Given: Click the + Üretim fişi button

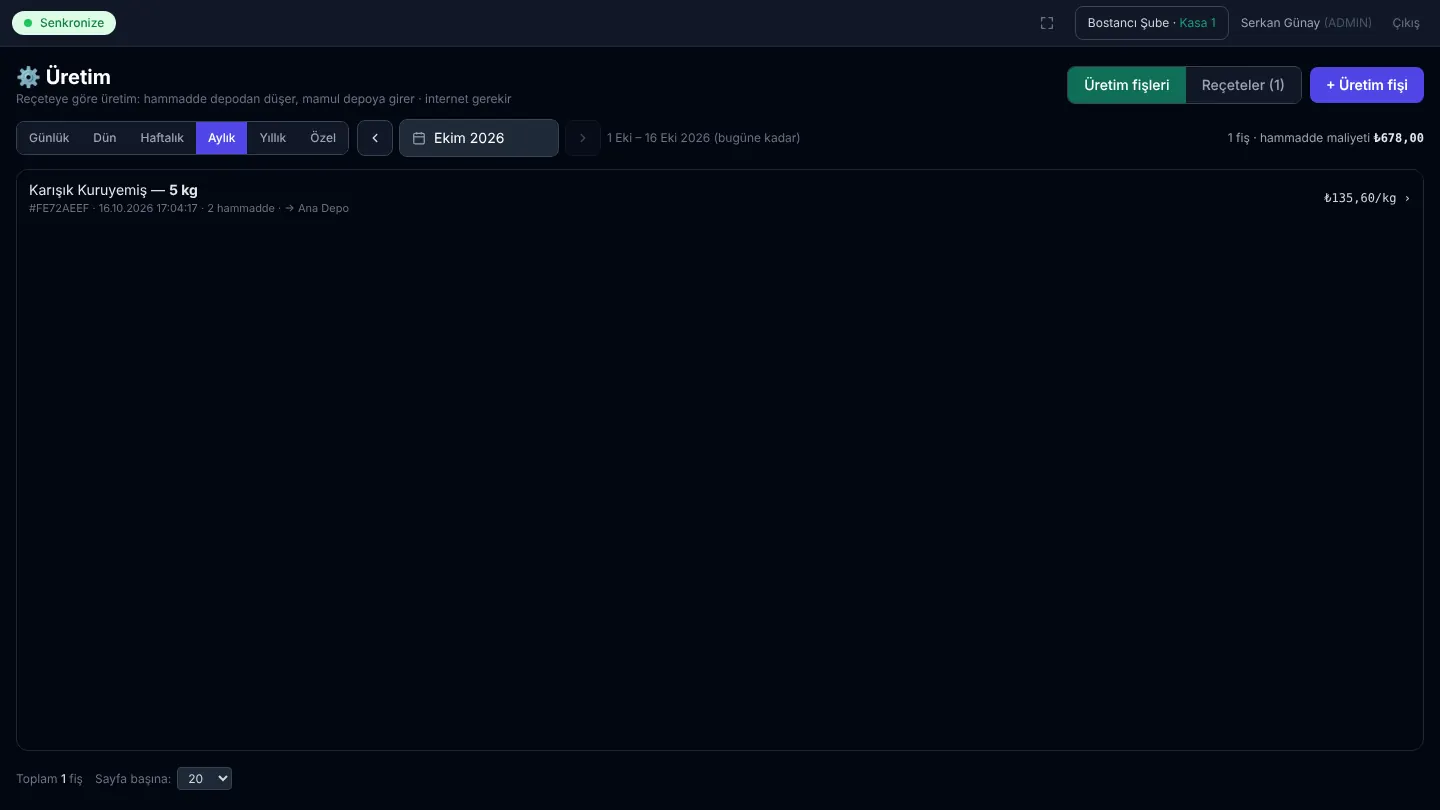Looking at the screenshot, I should click(x=1367, y=85).
